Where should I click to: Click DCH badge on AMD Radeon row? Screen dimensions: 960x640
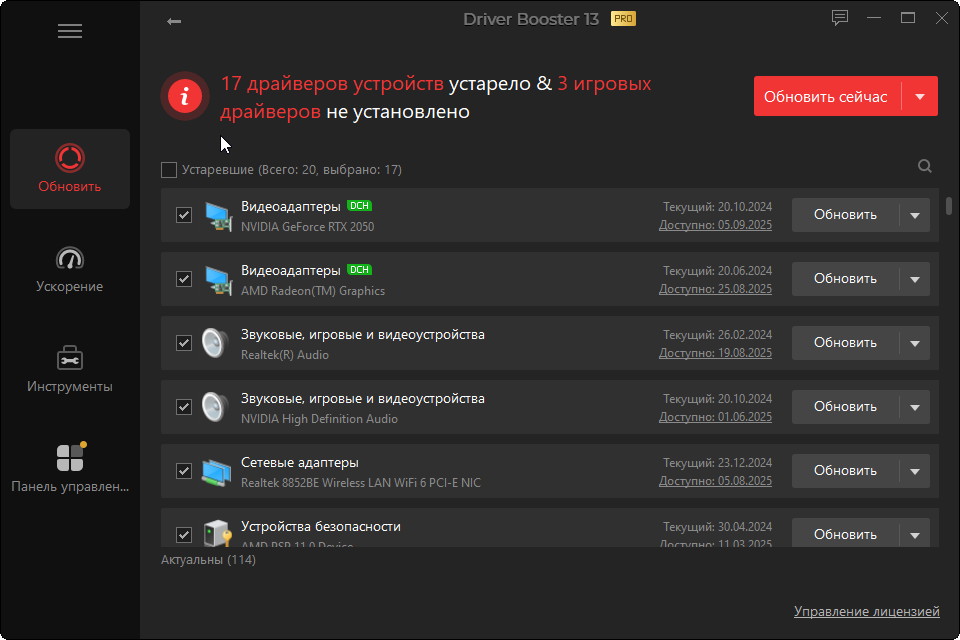pyautogui.click(x=359, y=269)
